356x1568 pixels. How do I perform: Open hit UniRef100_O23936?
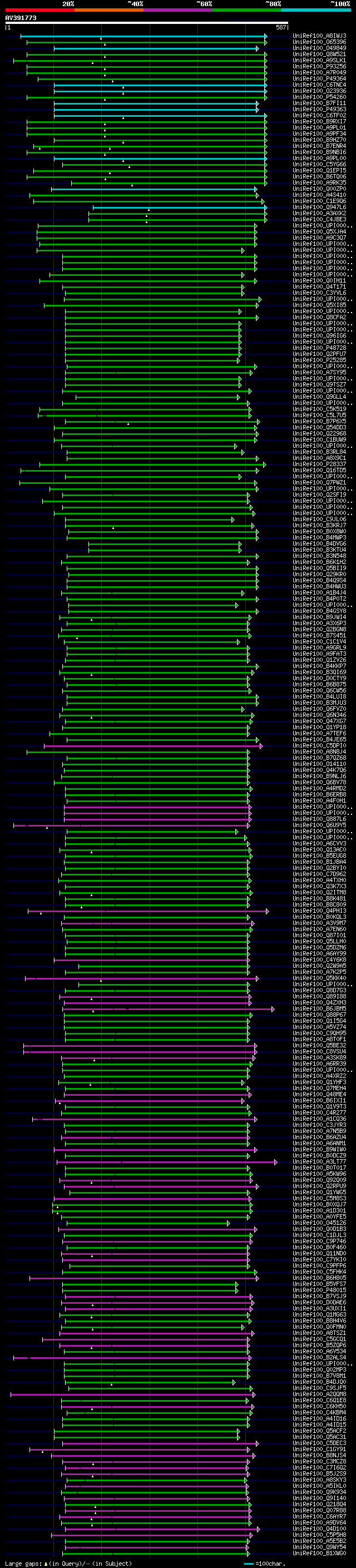[319, 91]
